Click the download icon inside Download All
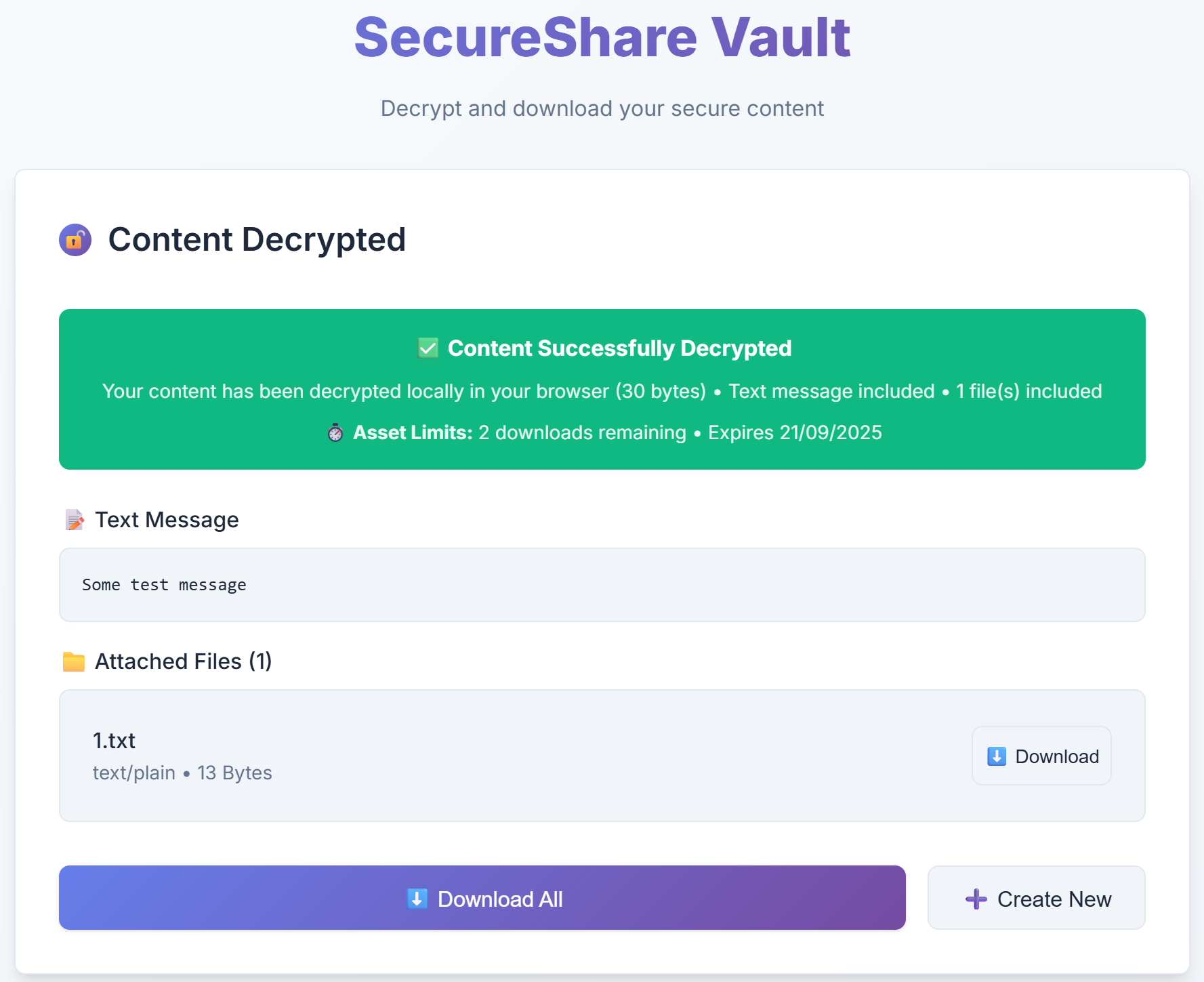1204x982 pixels. click(x=418, y=898)
